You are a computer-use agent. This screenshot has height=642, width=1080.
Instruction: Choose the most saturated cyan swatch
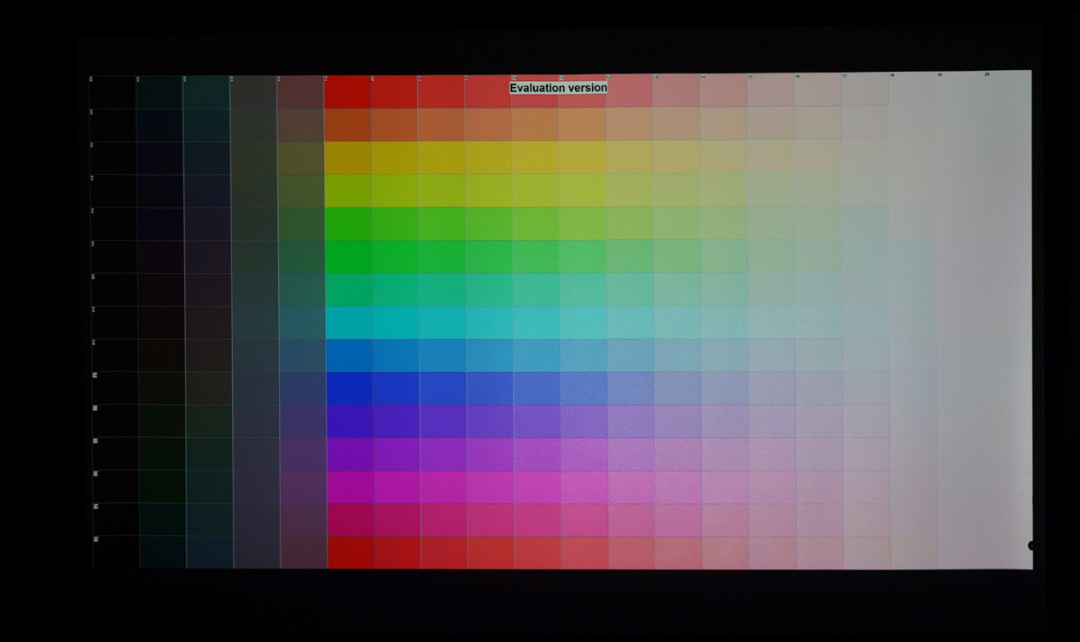(x=347, y=322)
